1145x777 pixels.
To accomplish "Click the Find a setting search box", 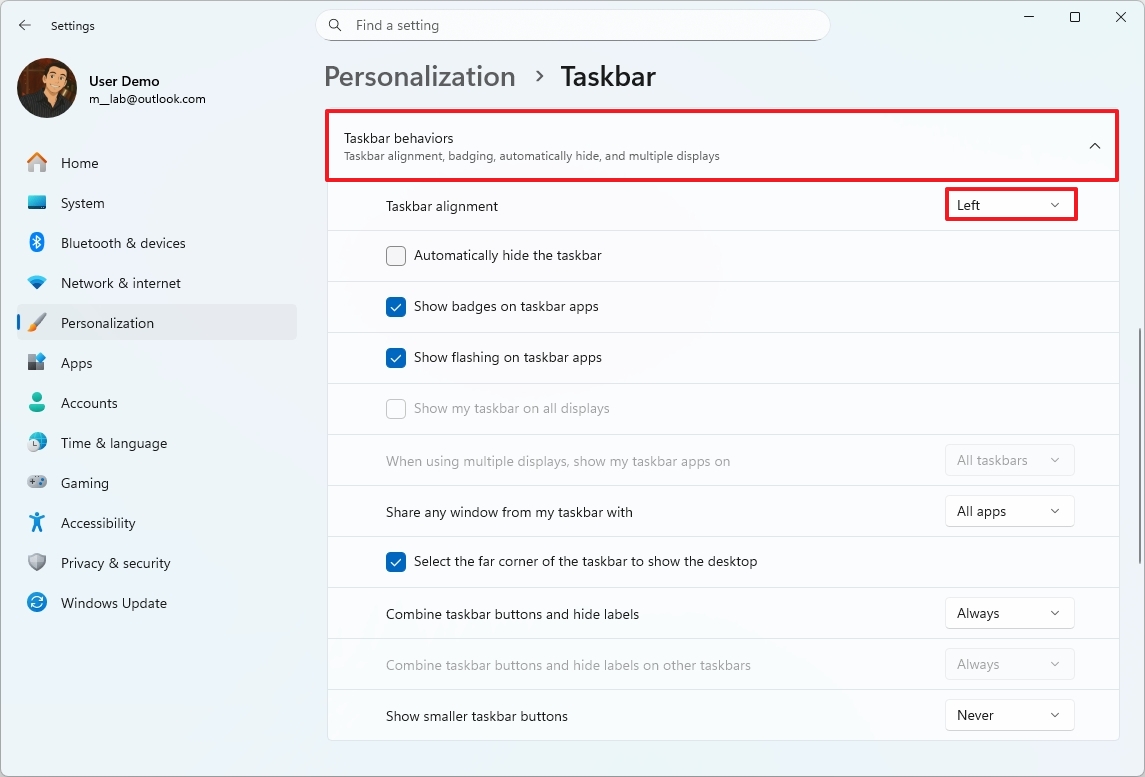I will pos(580,26).
